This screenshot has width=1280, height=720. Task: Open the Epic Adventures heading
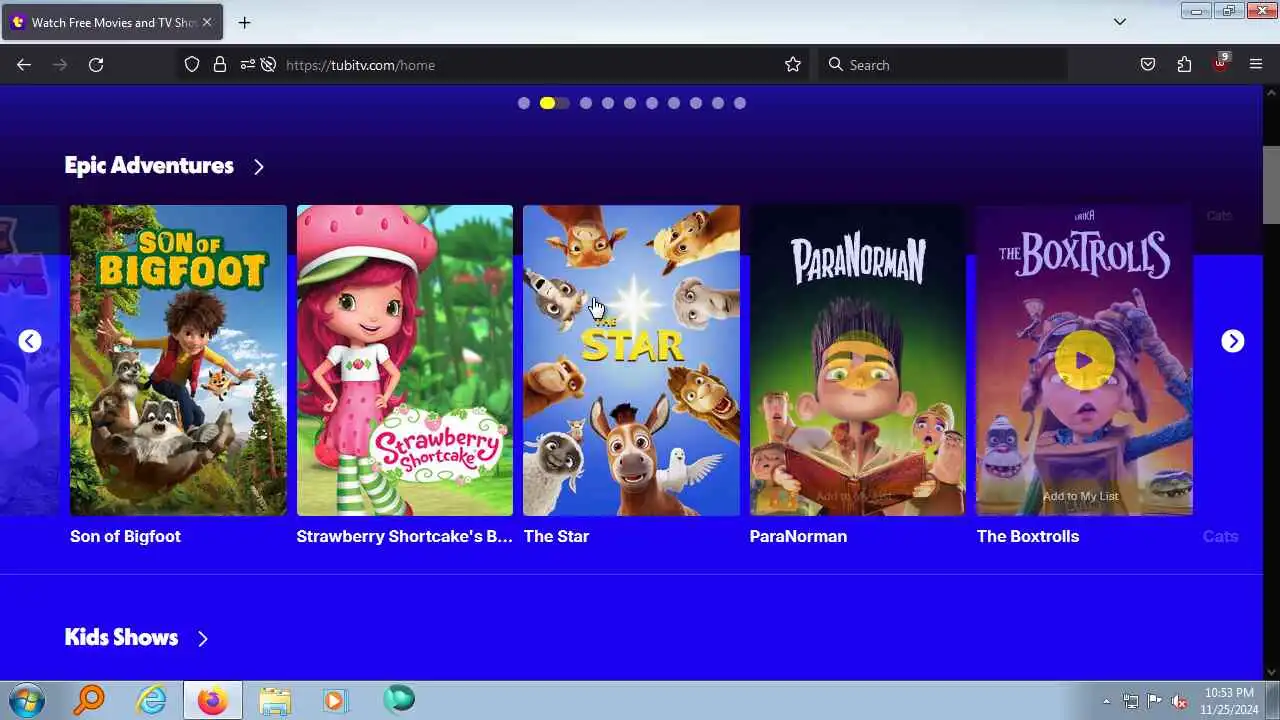[x=149, y=165]
